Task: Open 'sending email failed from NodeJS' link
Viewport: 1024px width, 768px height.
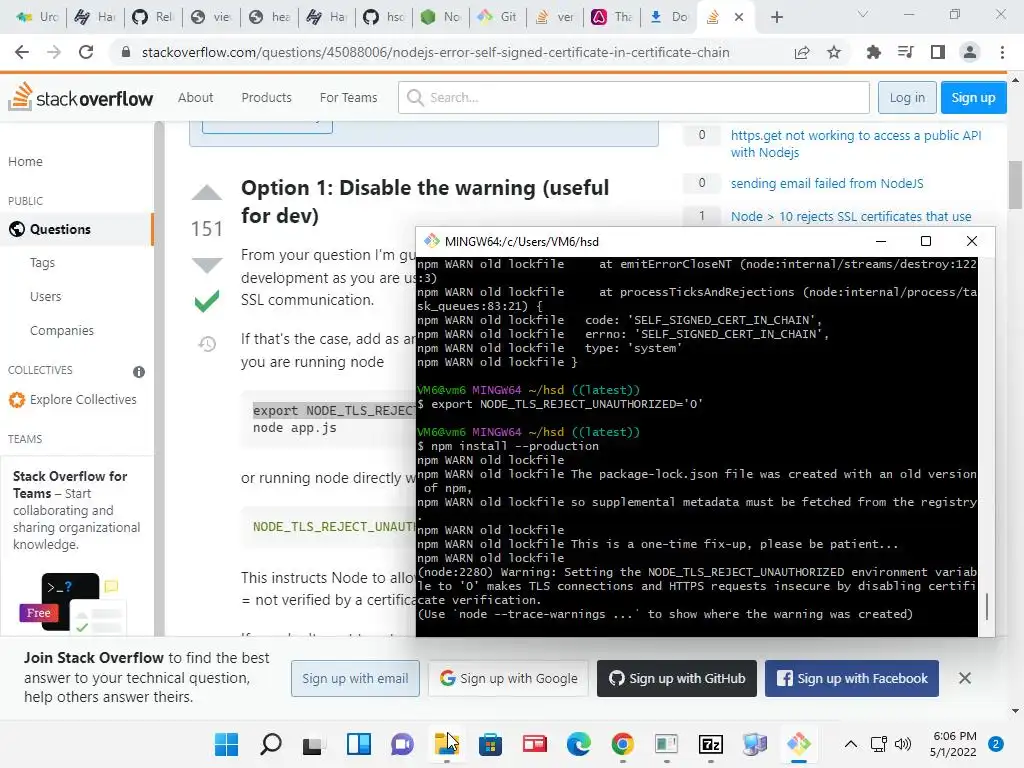Action: click(827, 184)
